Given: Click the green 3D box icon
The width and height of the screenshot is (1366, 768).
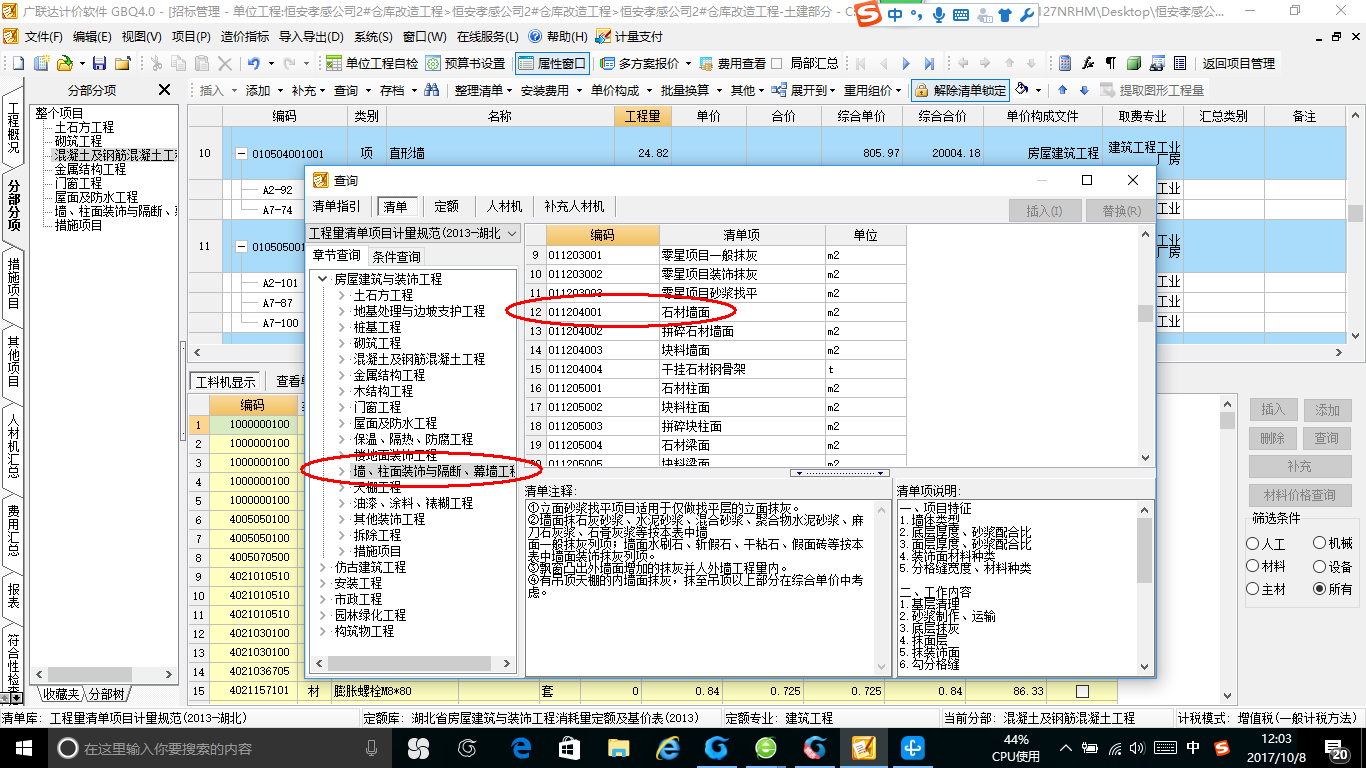Looking at the screenshot, I should [x=1134, y=63].
